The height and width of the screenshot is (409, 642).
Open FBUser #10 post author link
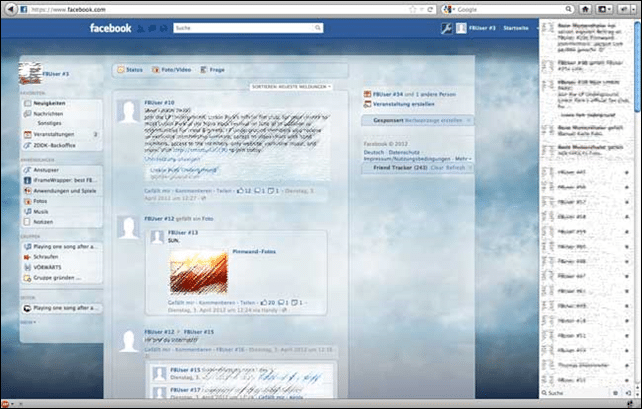click(159, 102)
